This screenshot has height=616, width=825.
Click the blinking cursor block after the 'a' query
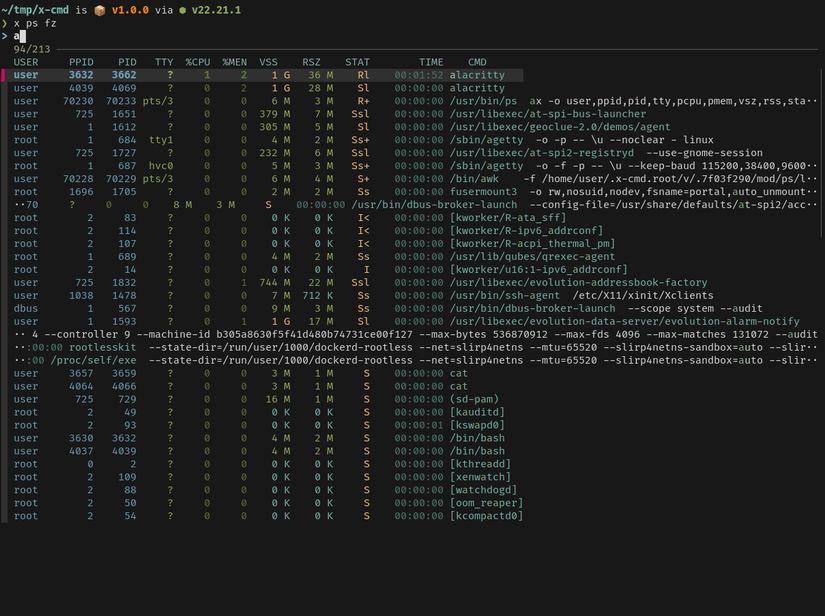[22, 35]
